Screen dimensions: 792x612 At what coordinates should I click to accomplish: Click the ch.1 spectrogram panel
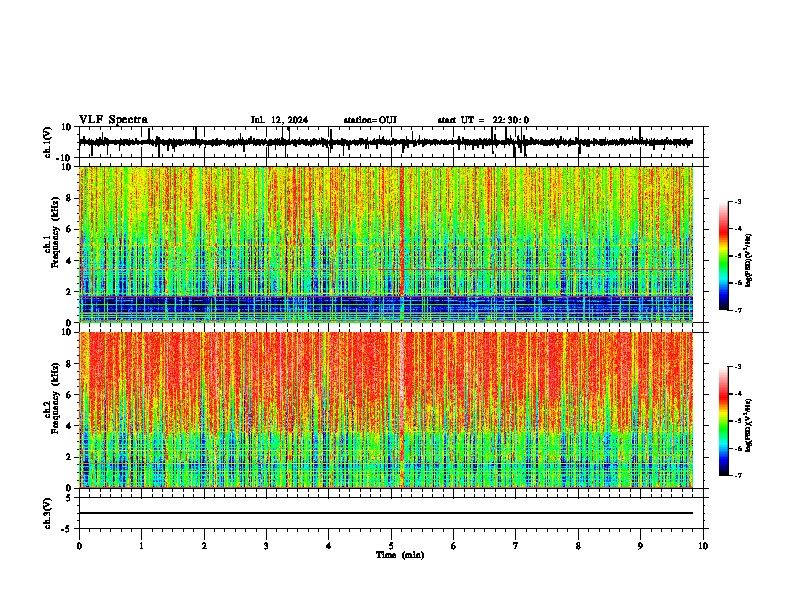(x=386, y=244)
